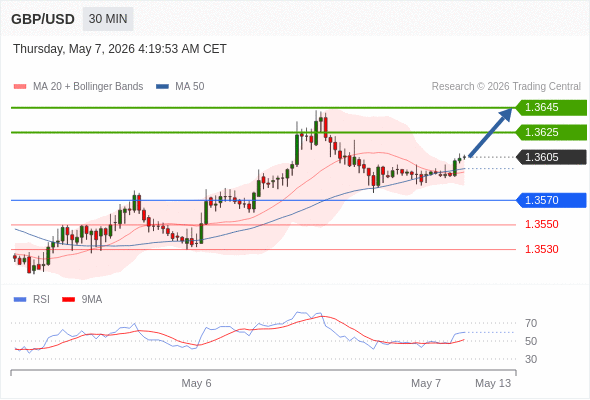Click the May 6 date axis label

pos(196,383)
